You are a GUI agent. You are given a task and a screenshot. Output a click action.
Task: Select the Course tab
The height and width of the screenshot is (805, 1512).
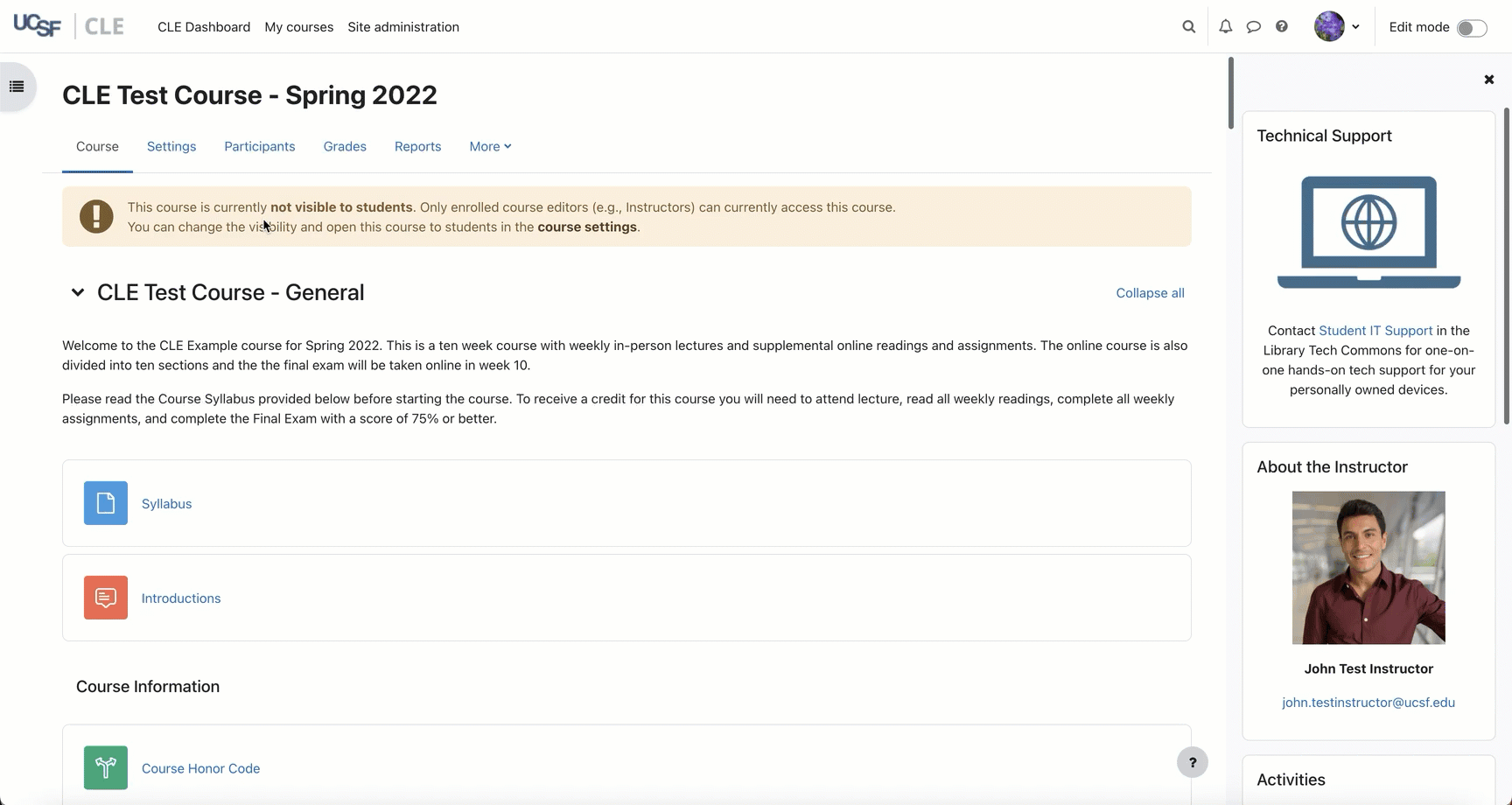pyautogui.click(x=97, y=147)
